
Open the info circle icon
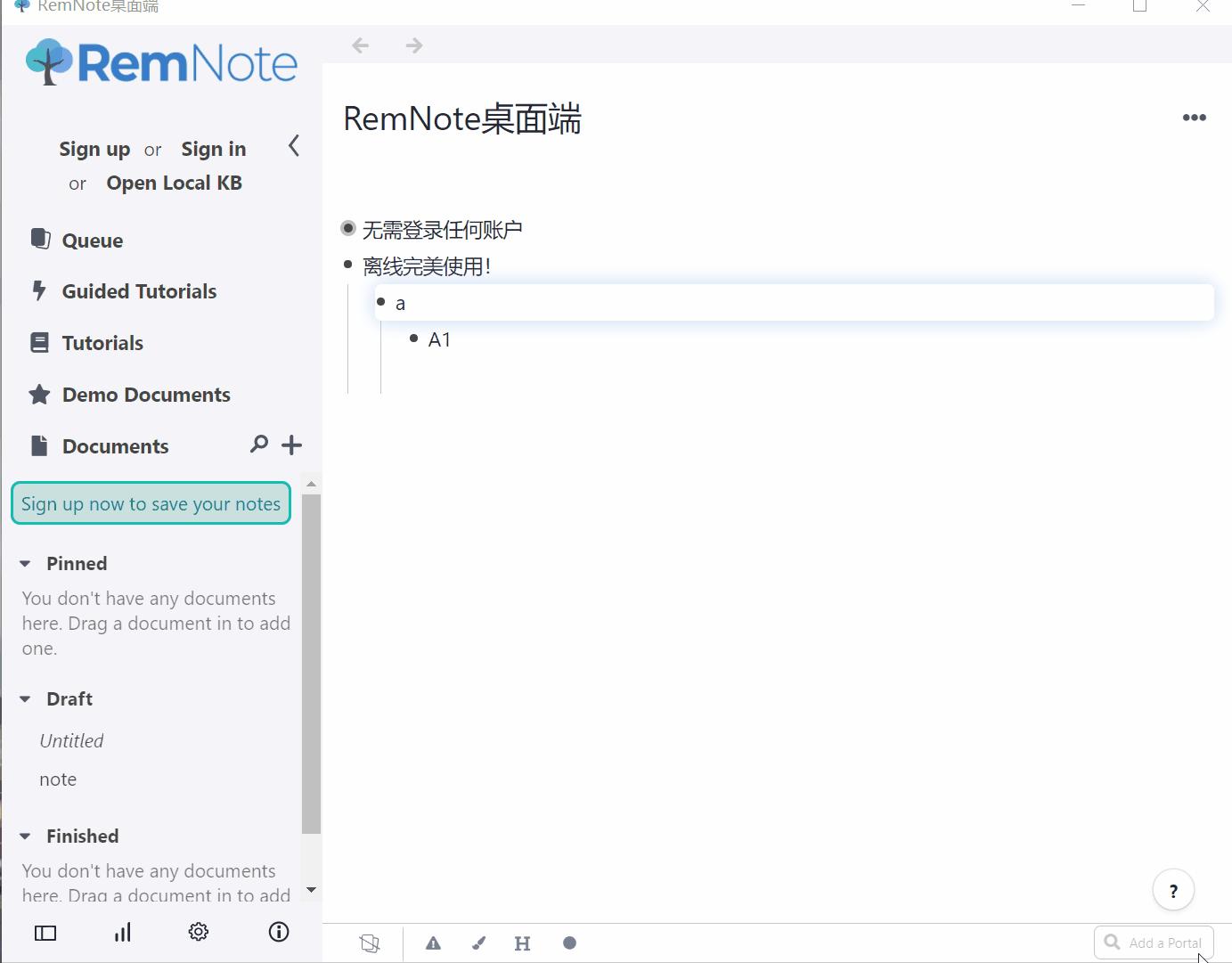pos(279,932)
